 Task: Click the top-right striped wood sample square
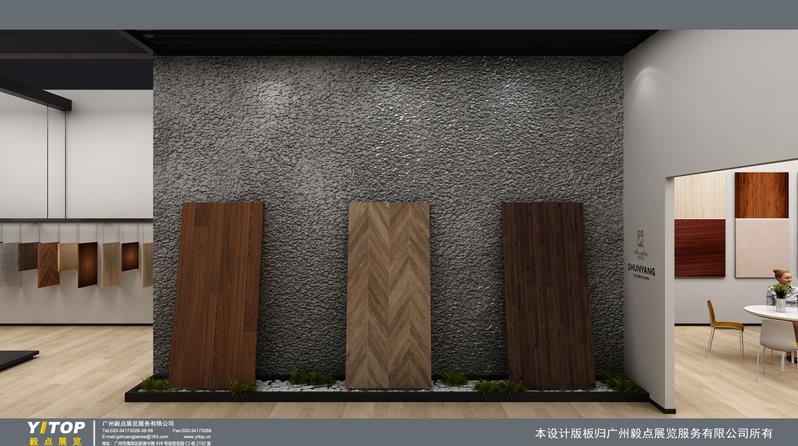click(x=761, y=194)
